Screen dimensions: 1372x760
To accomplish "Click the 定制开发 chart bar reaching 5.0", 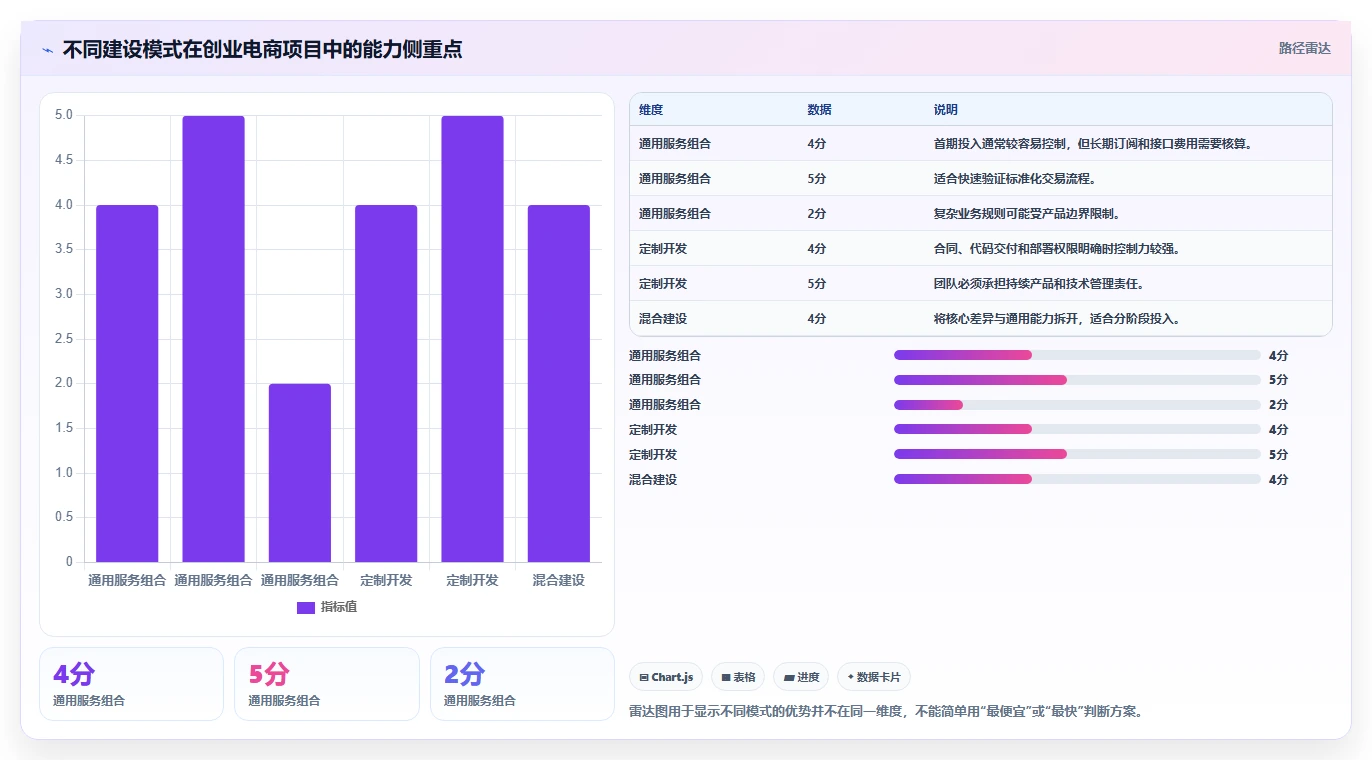I will pos(472,339).
